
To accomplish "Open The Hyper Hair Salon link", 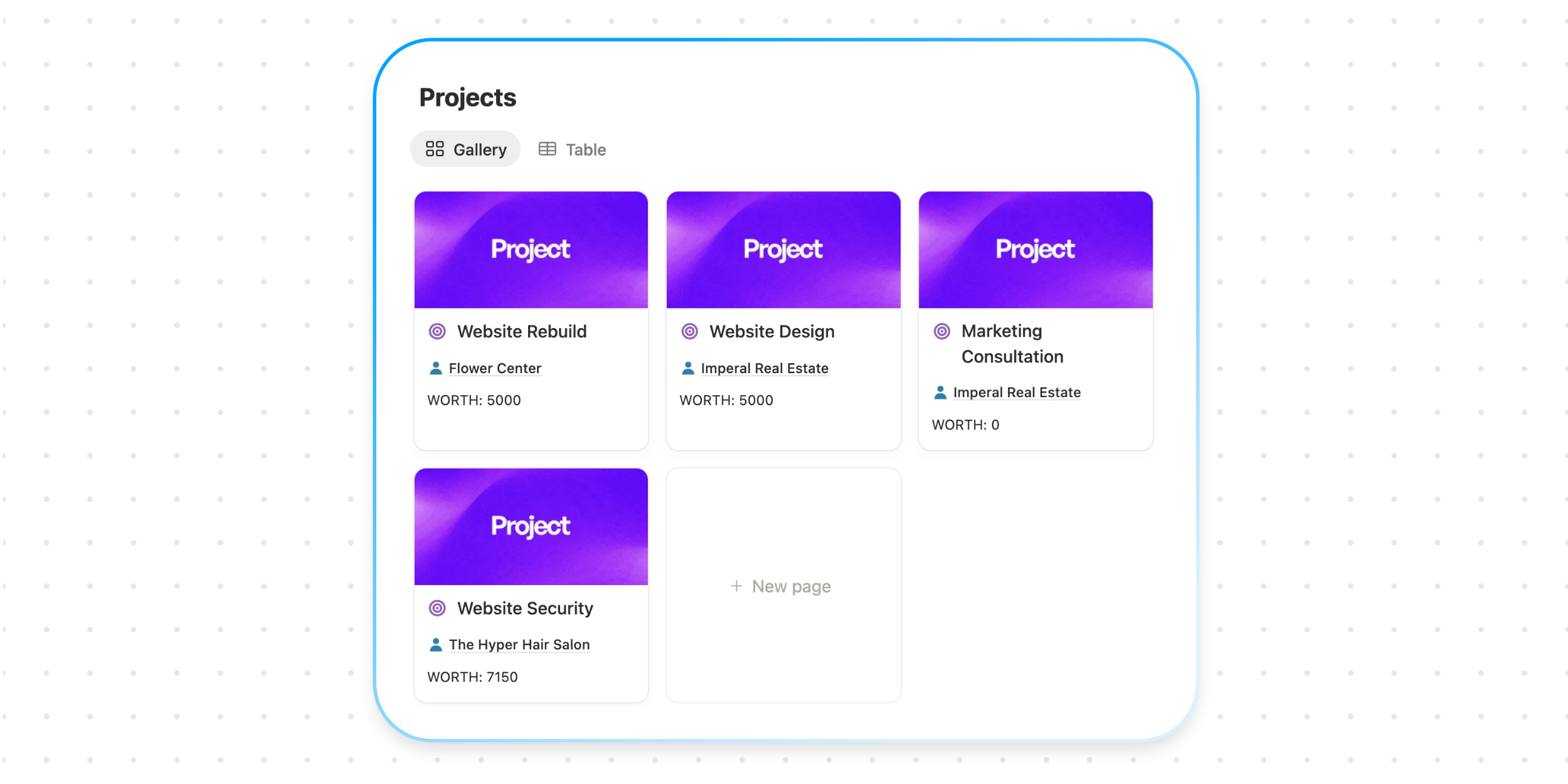I will click(519, 645).
